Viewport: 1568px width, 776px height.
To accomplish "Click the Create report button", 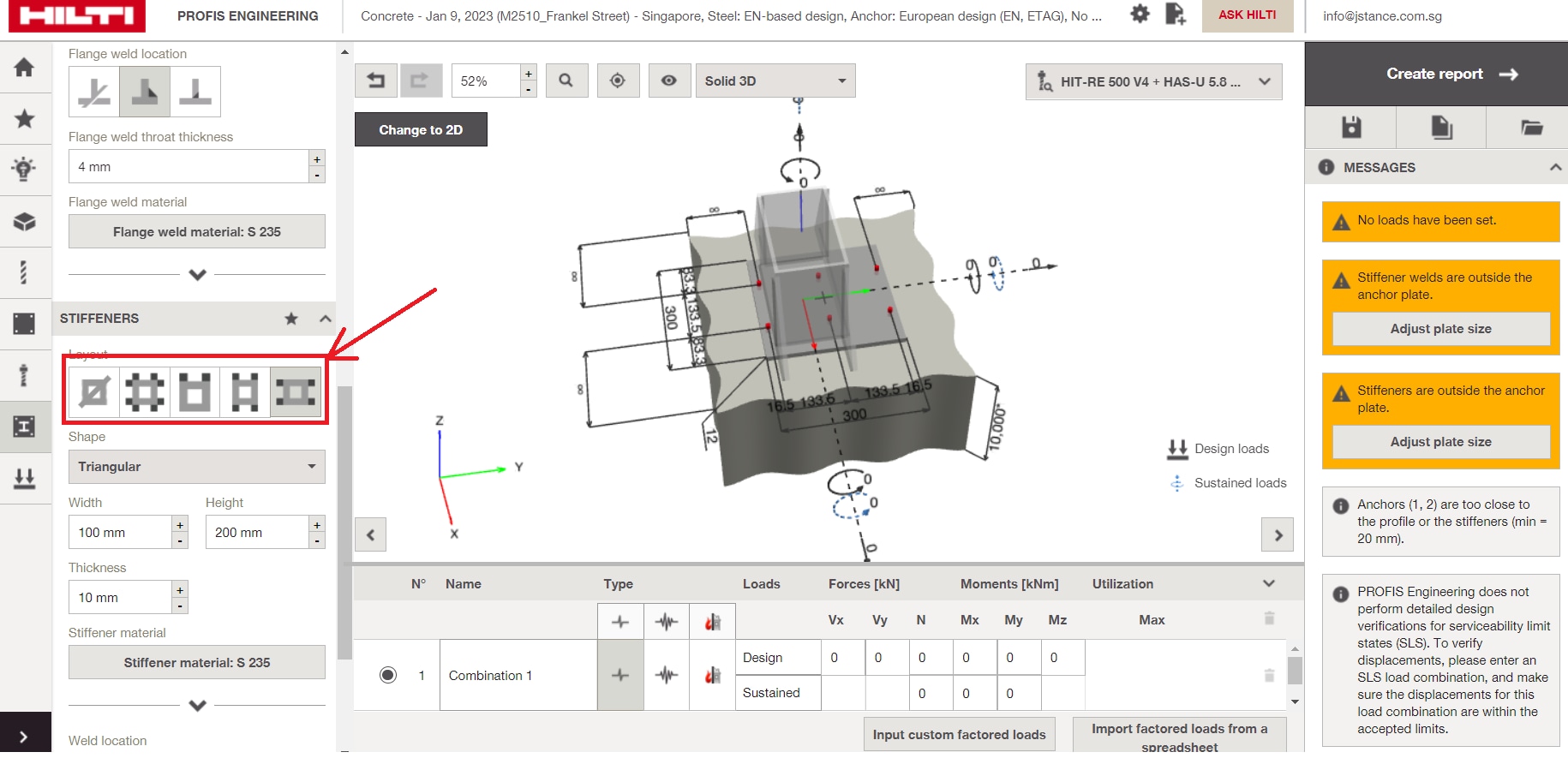I will point(1435,74).
